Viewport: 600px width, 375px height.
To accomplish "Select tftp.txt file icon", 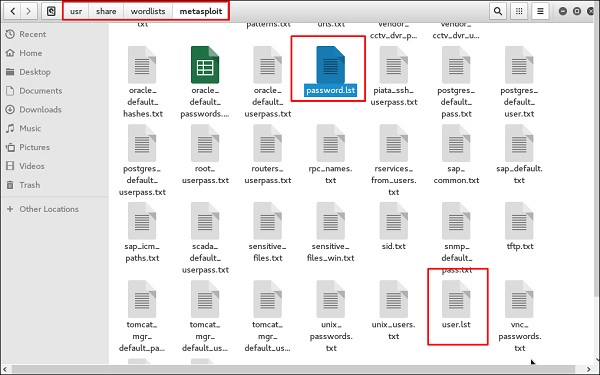I will coord(519,221).
